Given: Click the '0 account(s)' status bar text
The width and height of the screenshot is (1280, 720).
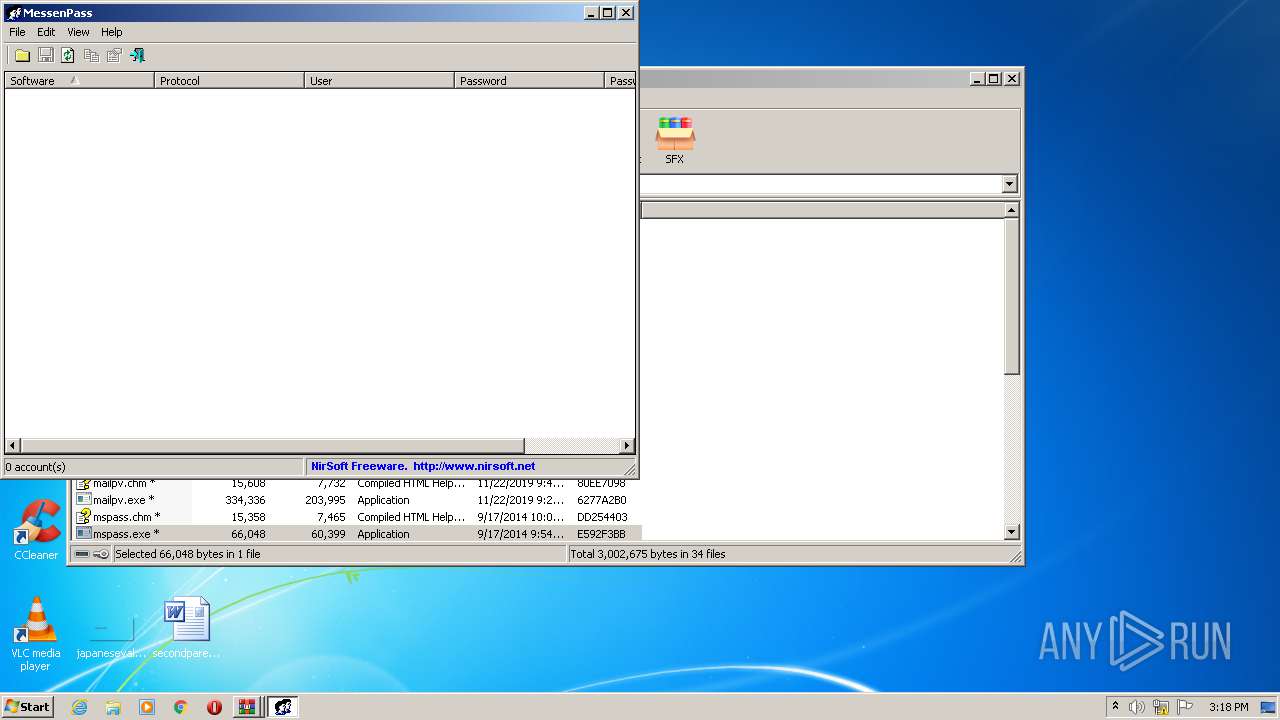Looking at the screenshot, I should click(35, 467).
